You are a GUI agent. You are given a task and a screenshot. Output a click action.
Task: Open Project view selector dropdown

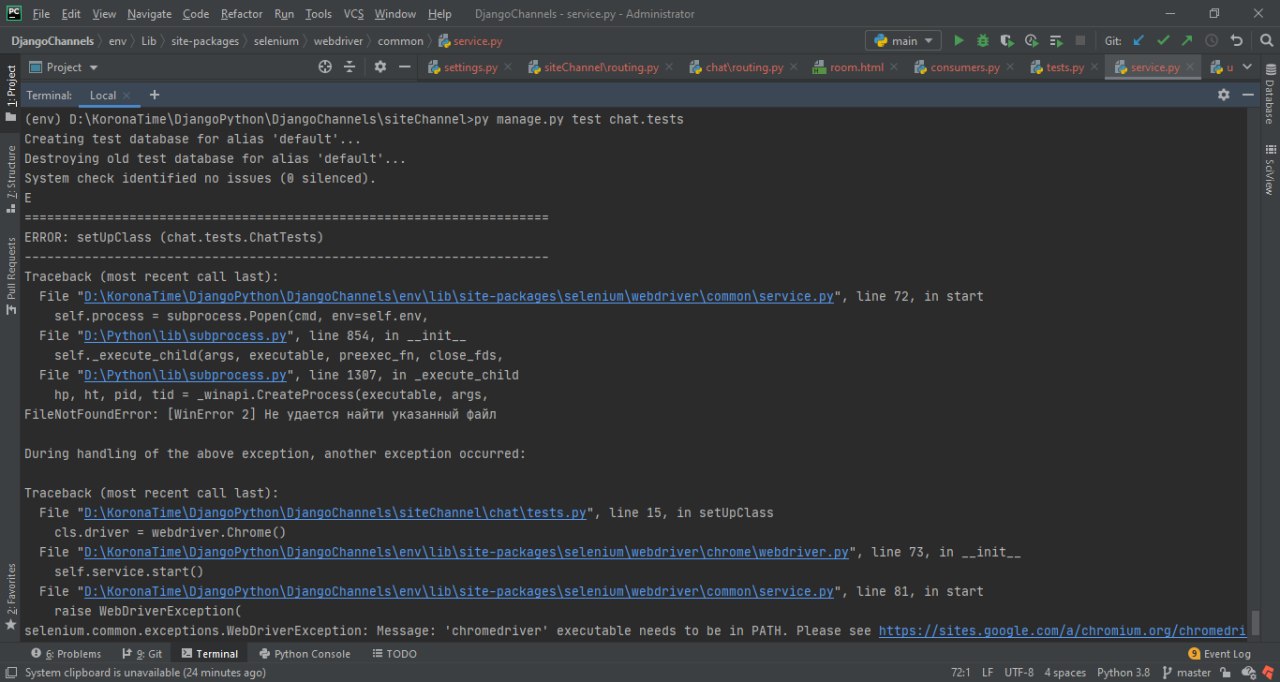(64, 67)
